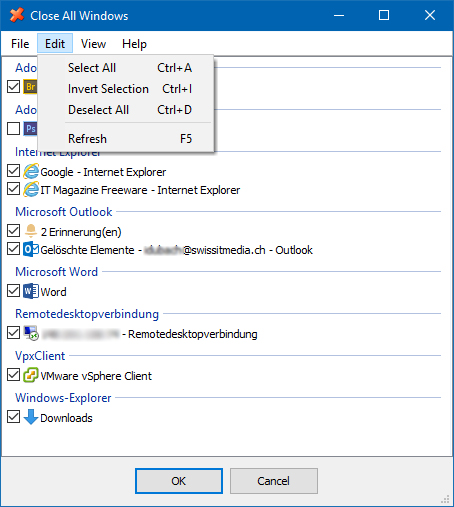Click the Close All Windows app icon in title bar
This screenshot has height=507, width=454.
click(17, 15)
